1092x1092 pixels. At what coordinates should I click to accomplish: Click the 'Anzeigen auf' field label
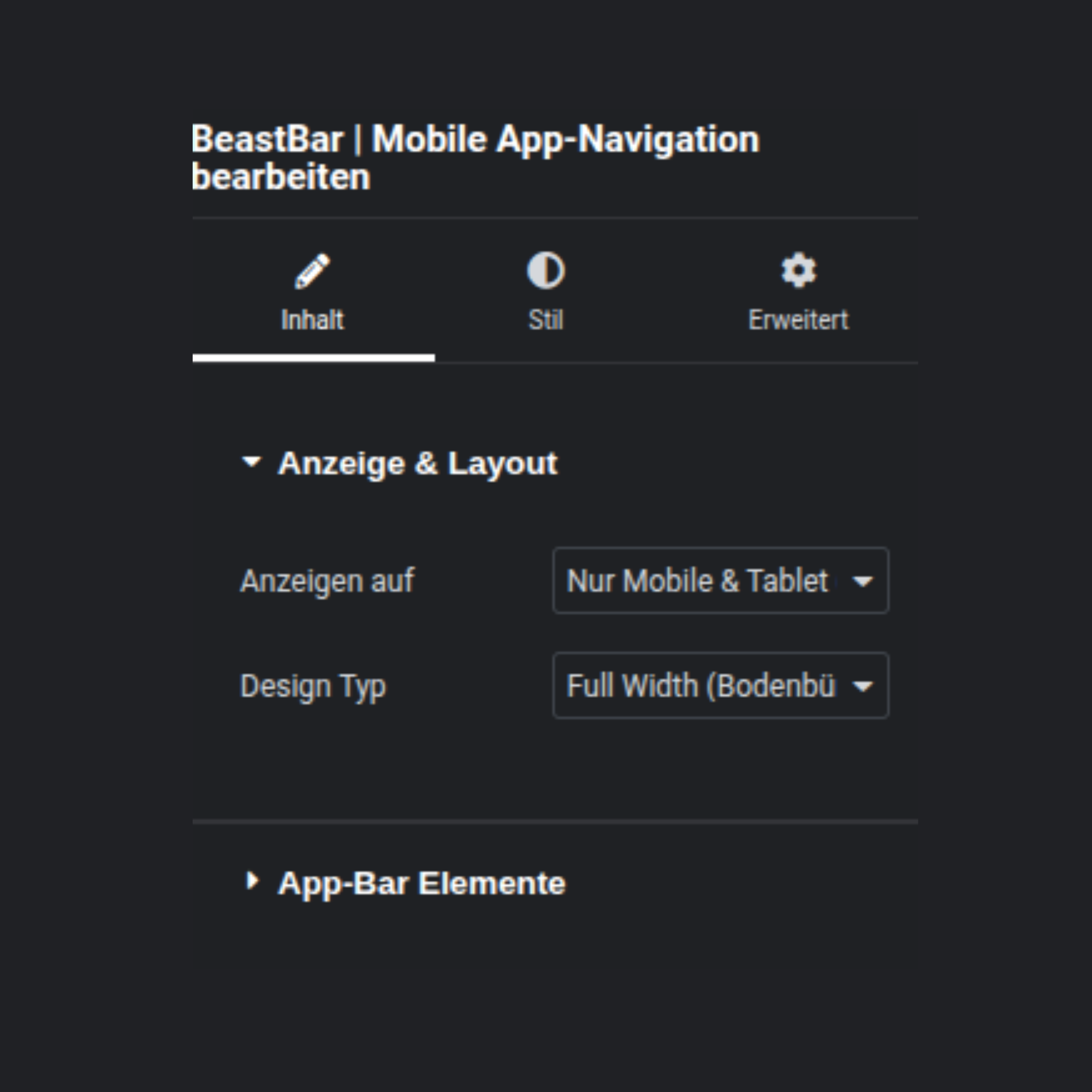click(327, 580)
